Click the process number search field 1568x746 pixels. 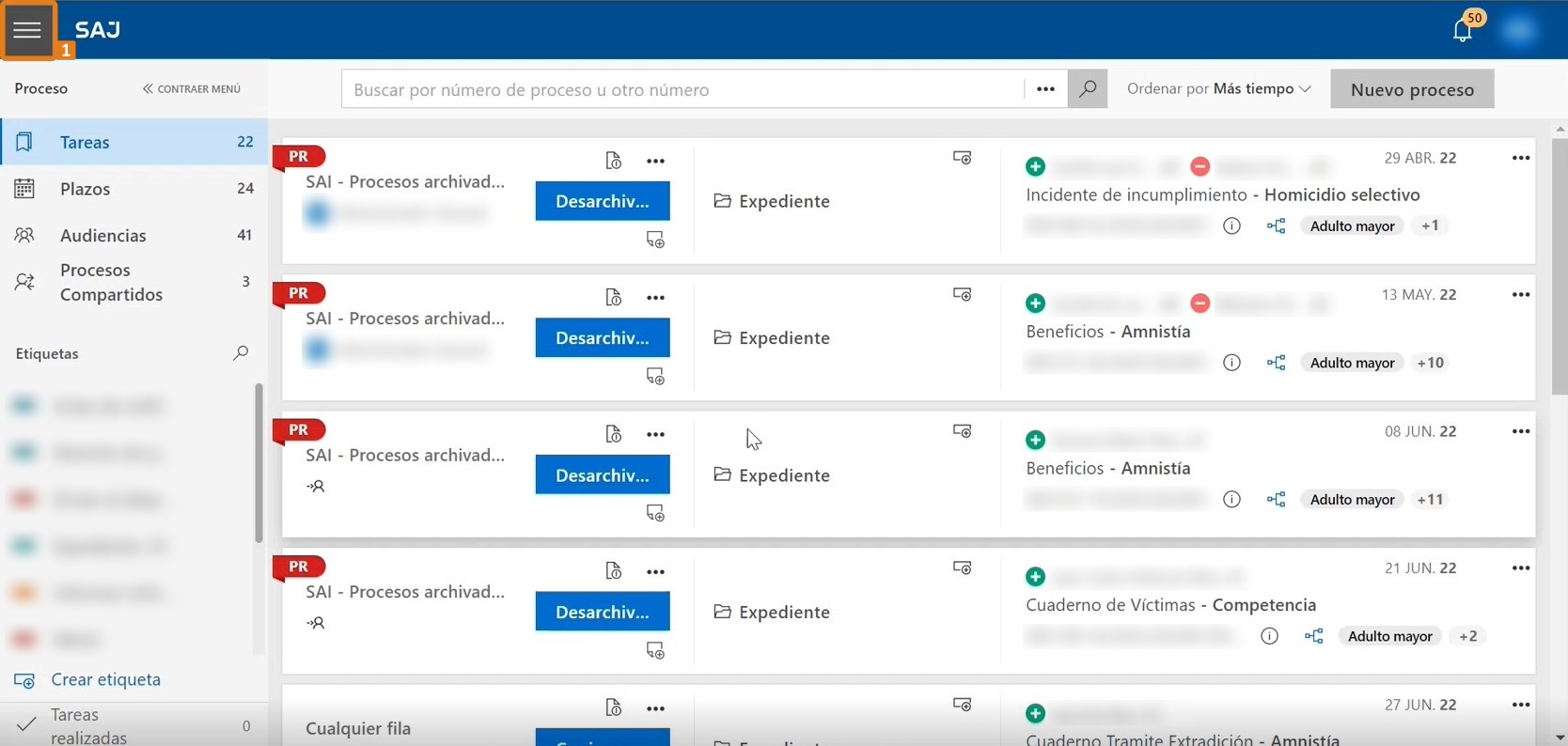(x=682, y=89)
